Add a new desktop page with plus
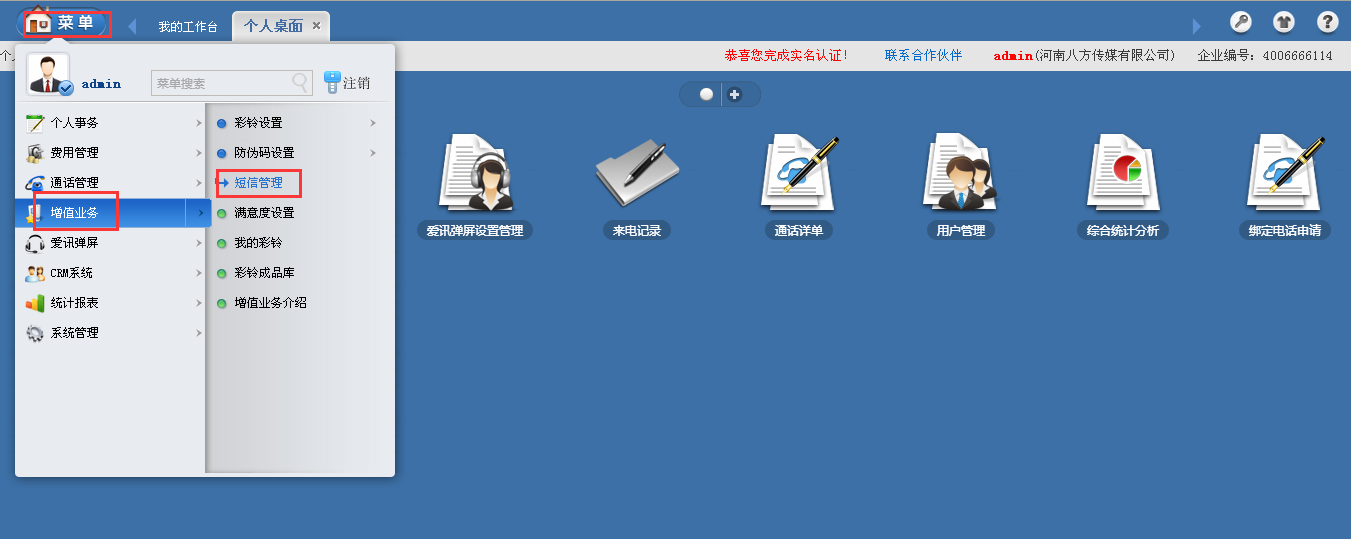This screenshot has height=539, width=1351. pyautogui.click(x=735, y=94)
